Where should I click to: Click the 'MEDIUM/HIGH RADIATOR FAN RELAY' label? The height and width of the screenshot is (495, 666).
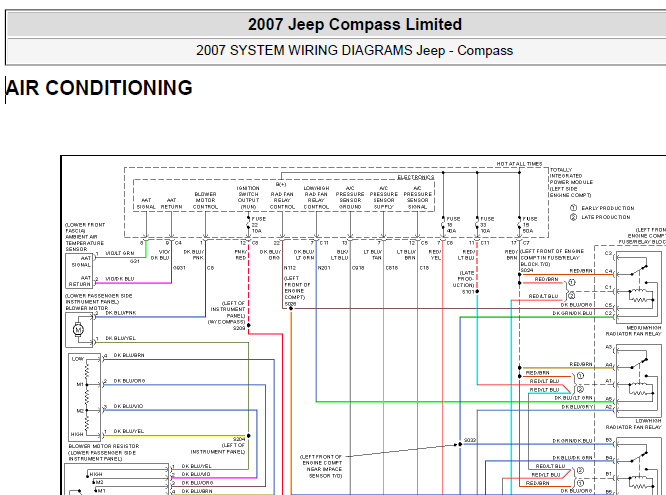pos(633,331)
